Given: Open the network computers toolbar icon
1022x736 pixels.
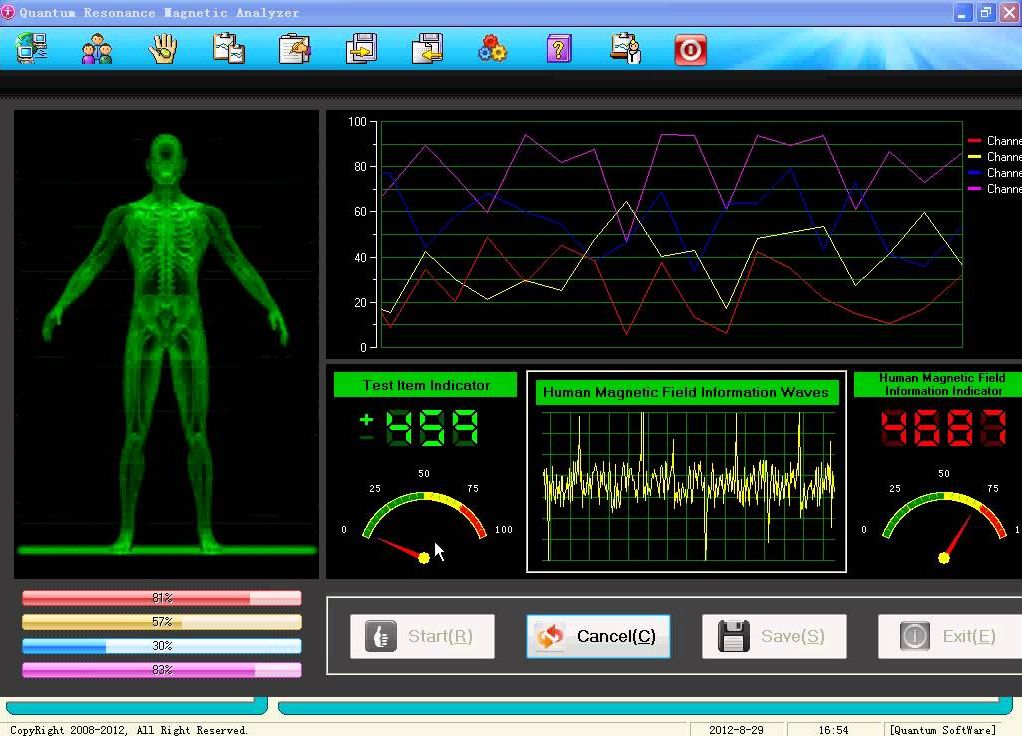Looking at the screenshot, I should click(x=32, y=49).
